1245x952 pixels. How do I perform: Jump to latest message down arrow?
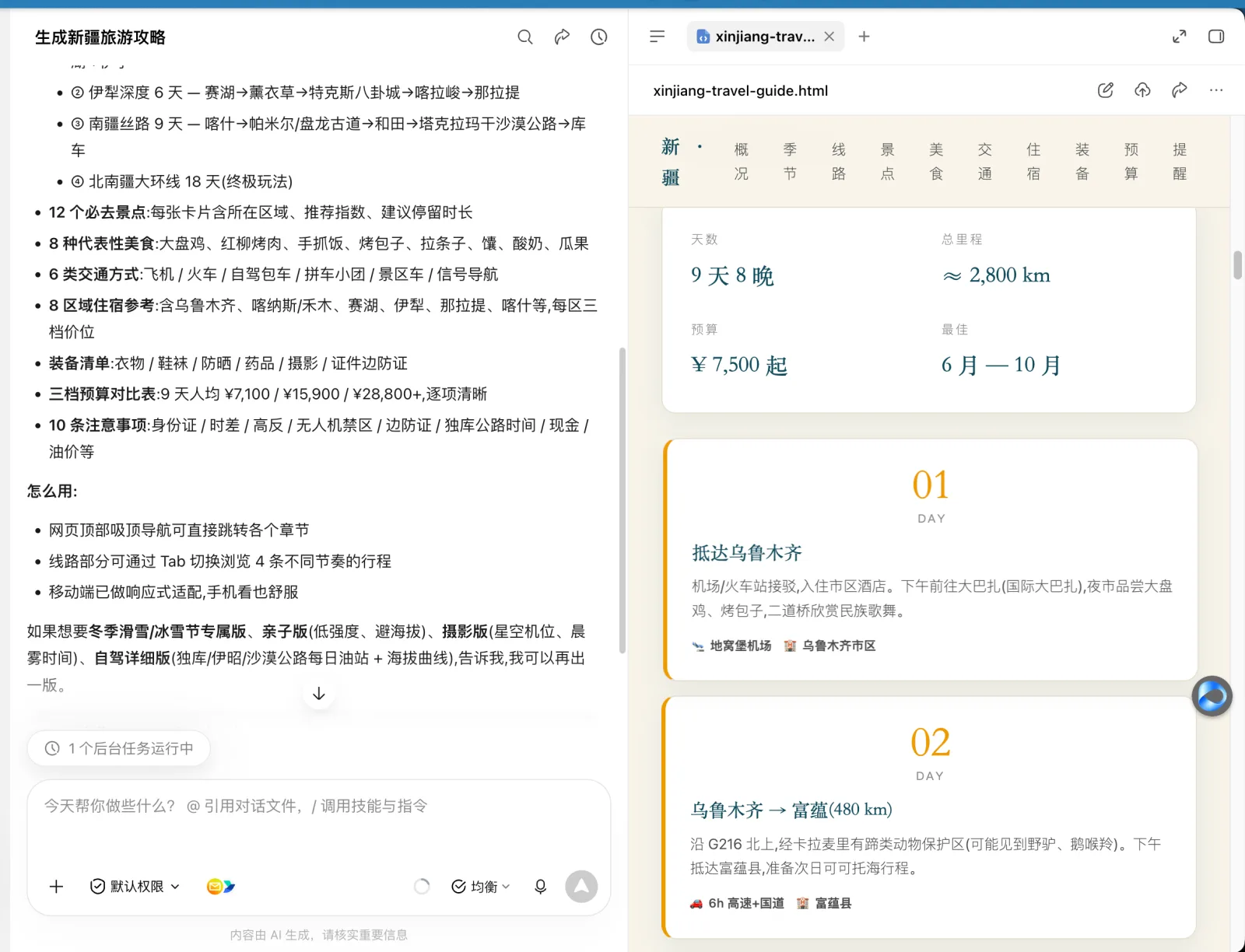click(x=319, y=694)
